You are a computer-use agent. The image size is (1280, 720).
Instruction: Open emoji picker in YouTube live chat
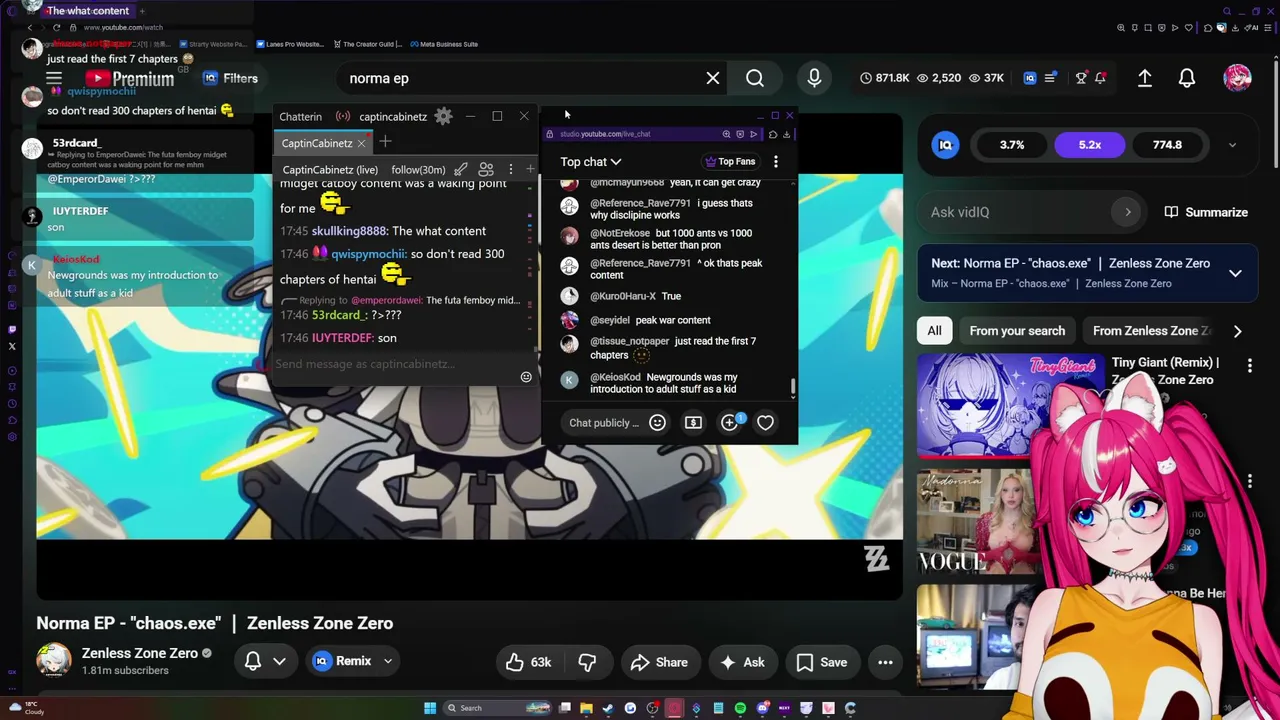657,423
